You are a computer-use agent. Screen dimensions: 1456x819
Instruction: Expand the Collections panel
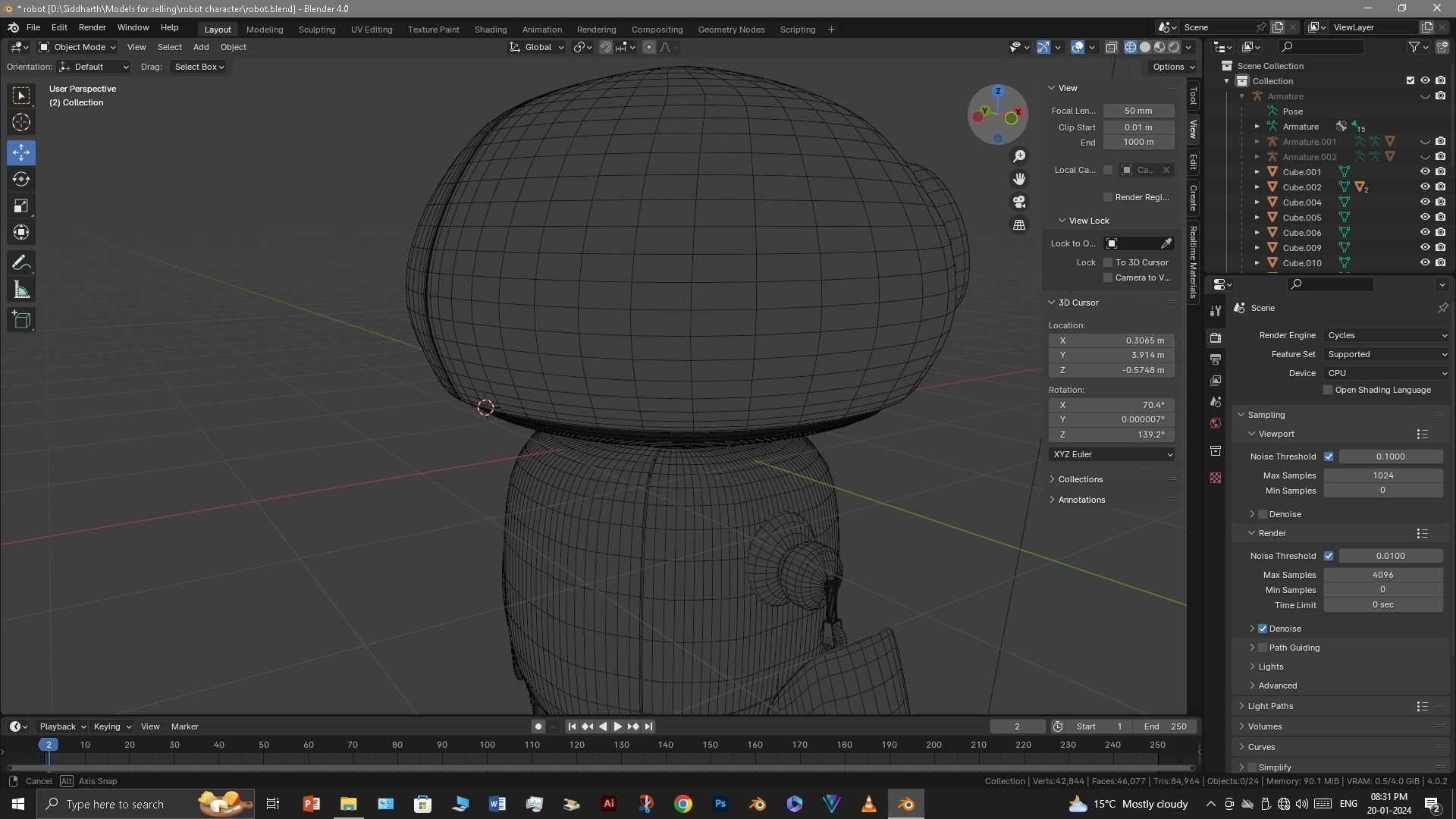pyautogui.click(x=1080, y=479)
